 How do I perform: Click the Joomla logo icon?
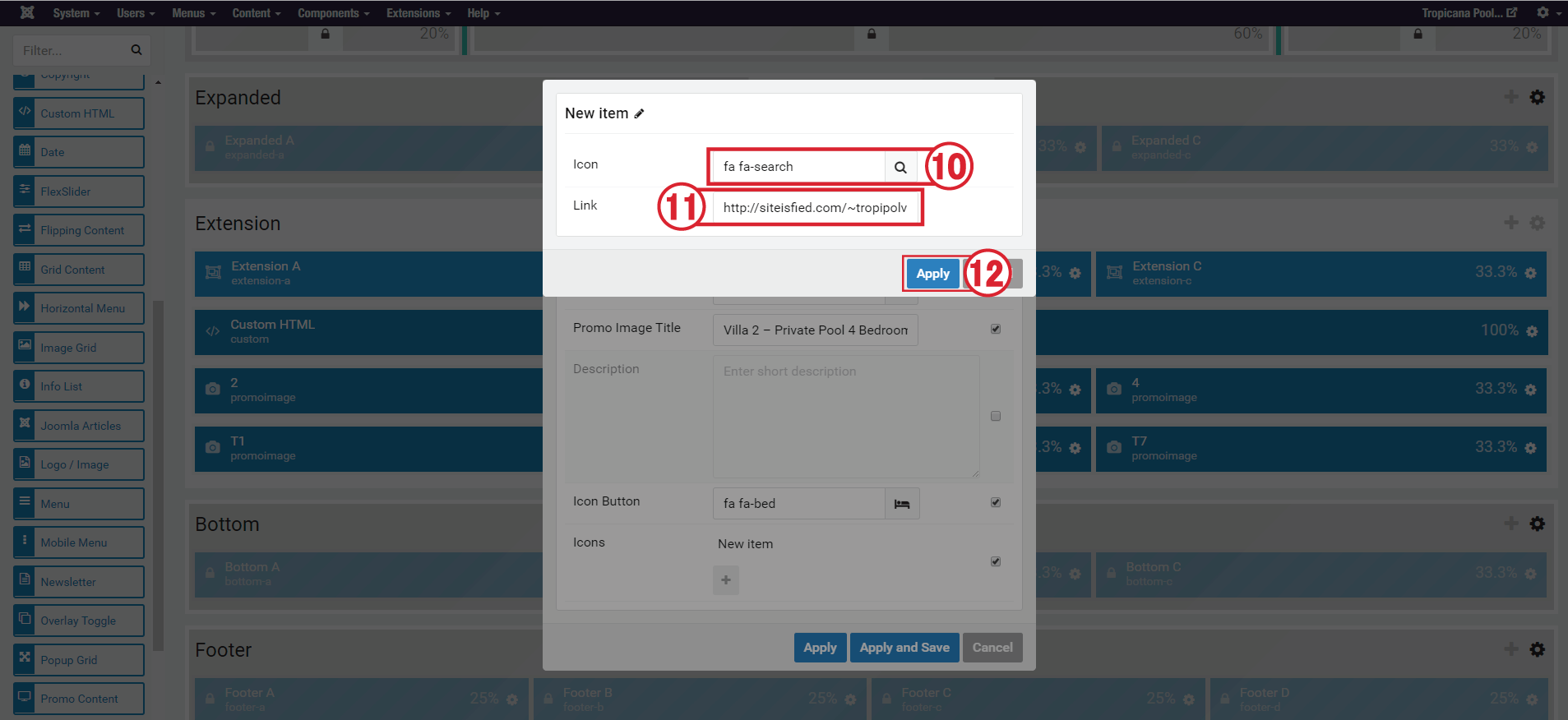click(x=27, y=12)
